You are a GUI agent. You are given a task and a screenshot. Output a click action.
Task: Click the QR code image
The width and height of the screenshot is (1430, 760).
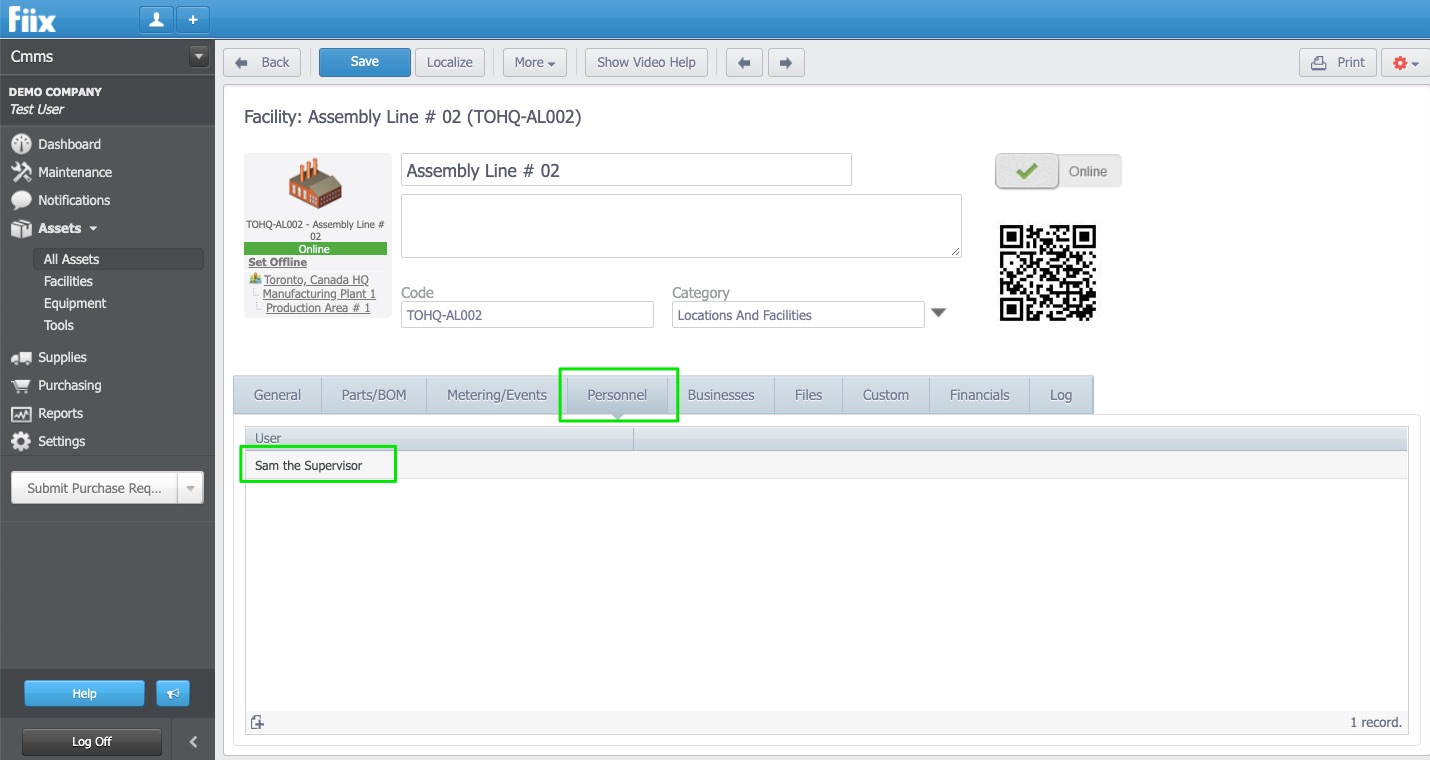pos(1047,272)
